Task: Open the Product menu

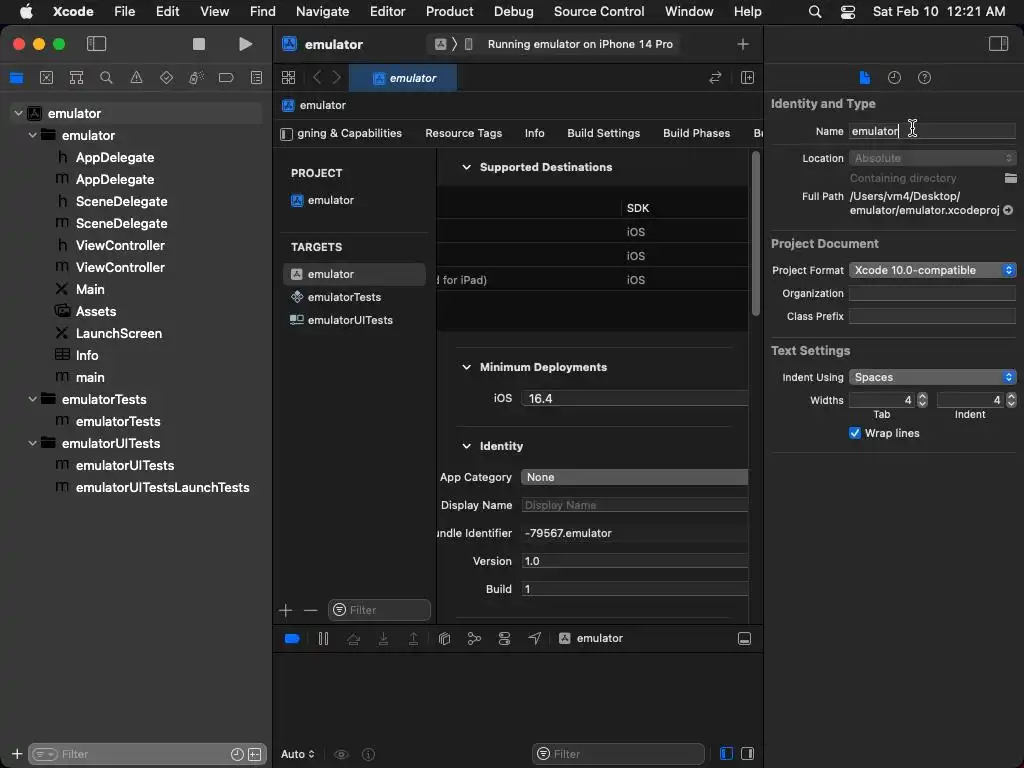Action: 449,11
